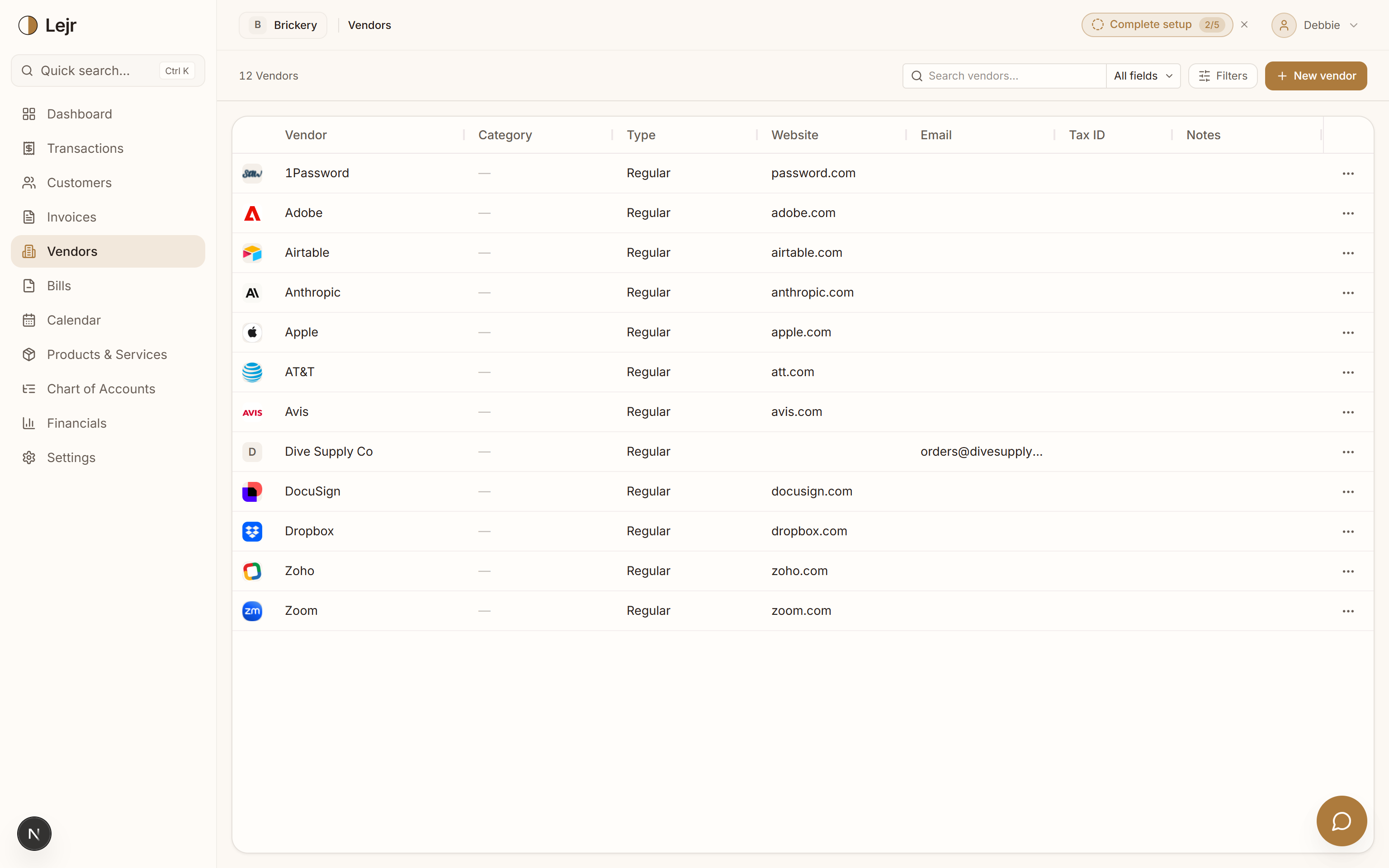The image size is (1389, 868).
Task: Click the apple.com website cell
Action: (801, 332)
